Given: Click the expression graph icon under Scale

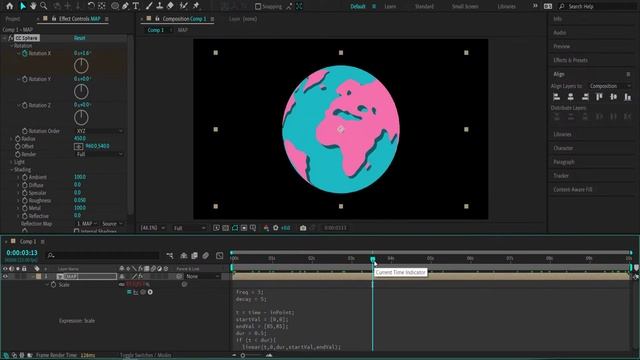Looking at the screenshot, I should pos(136,292).
